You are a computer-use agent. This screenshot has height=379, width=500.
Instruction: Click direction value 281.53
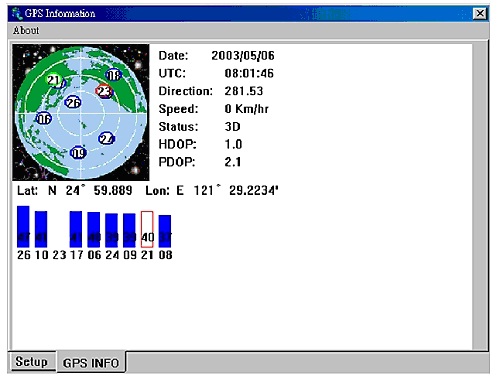tap(244, 91)
